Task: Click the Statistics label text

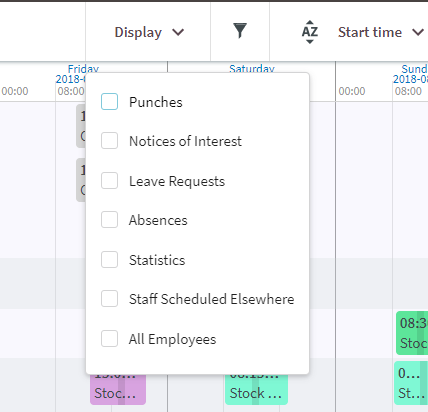Action: point(157,260)
